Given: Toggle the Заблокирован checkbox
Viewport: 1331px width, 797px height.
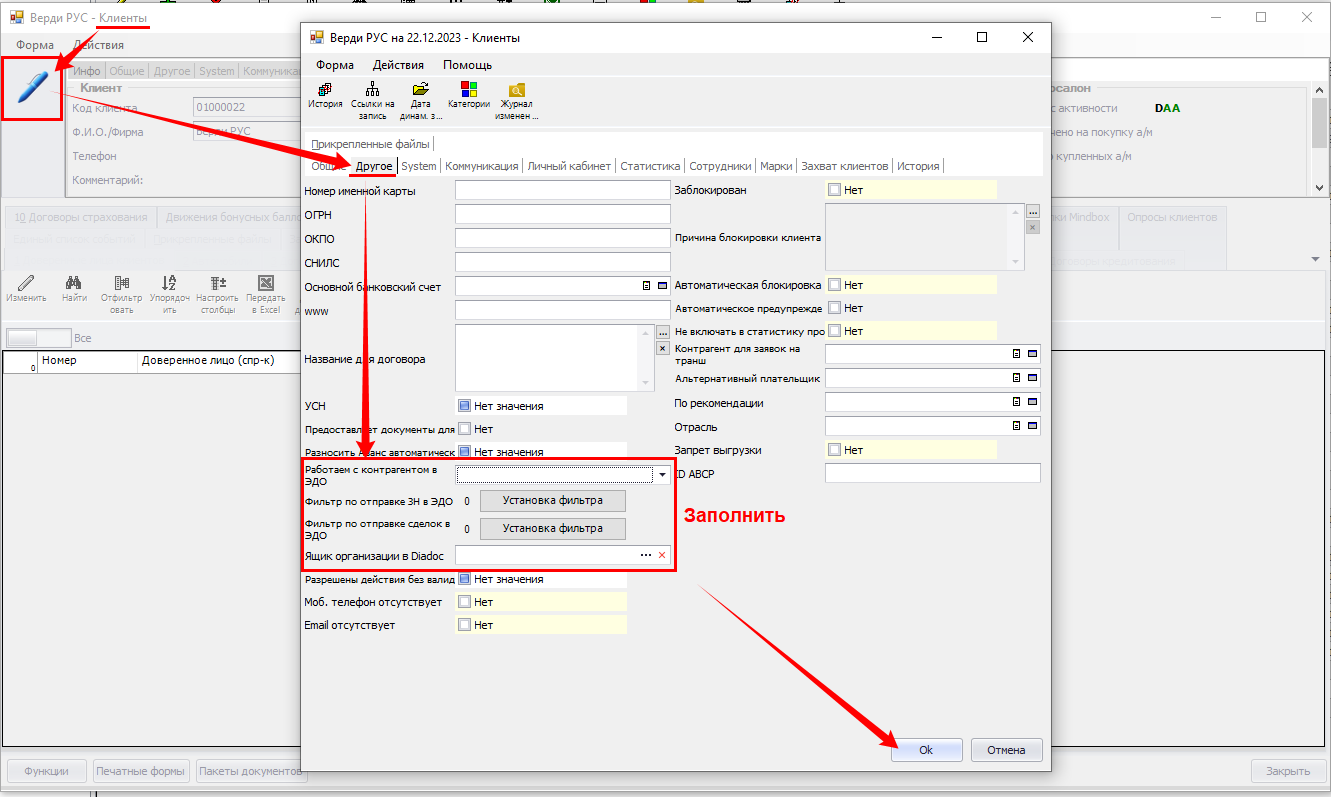Looking at the screenshot, I should 835,190.
